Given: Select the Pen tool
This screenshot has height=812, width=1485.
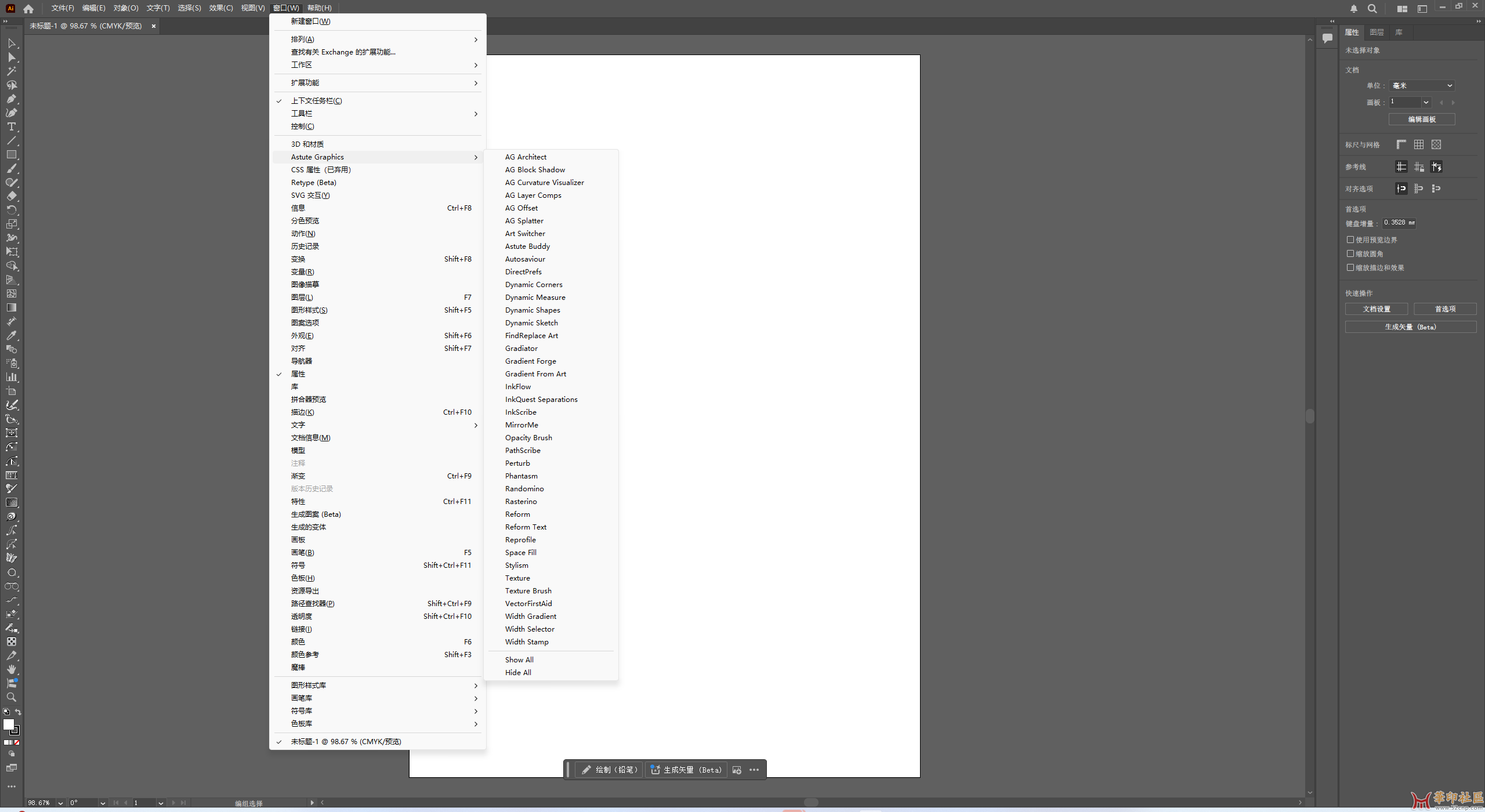Looking at the screenshot, I should click(12, 99).
